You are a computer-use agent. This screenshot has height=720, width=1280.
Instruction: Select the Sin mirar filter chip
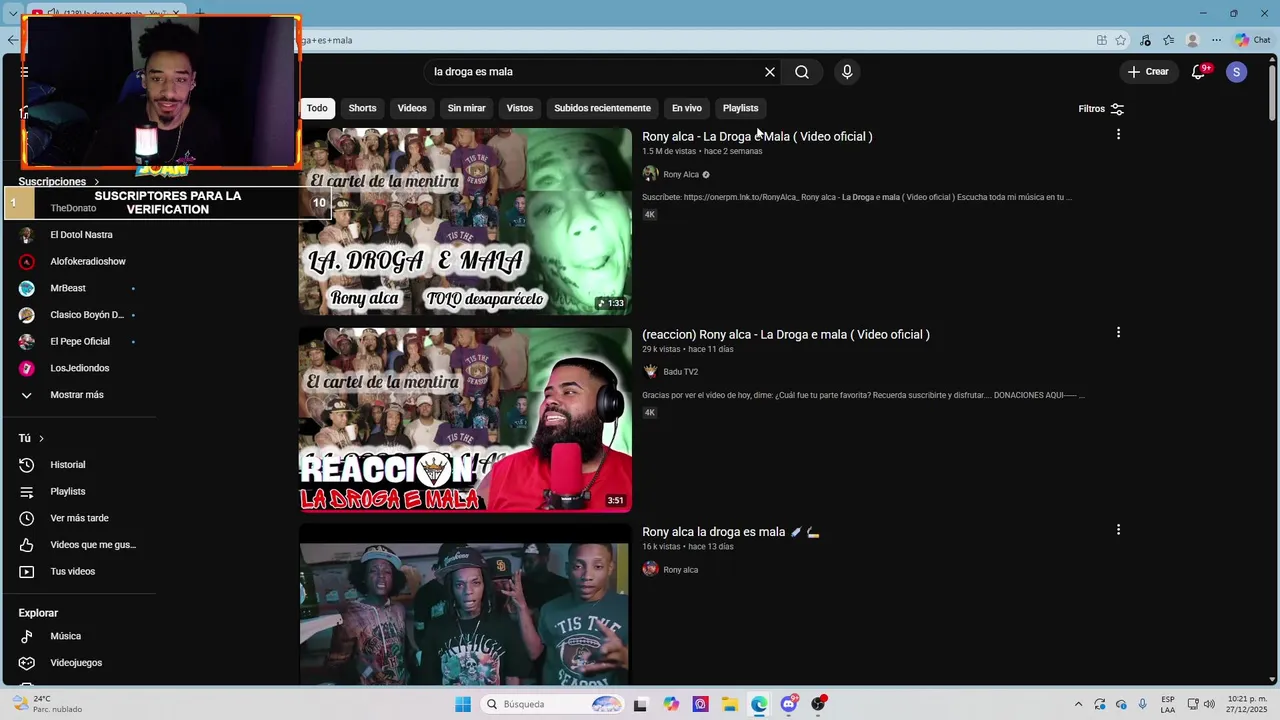(466, 108)
